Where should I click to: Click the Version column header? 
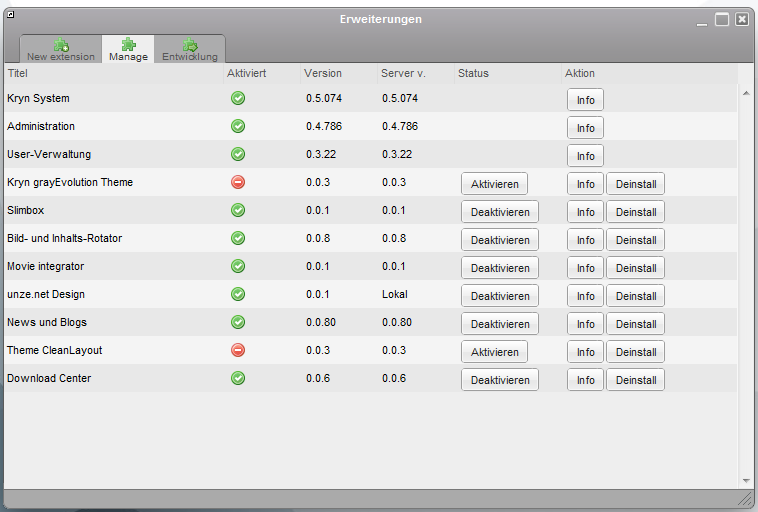(x=339, y=73)
